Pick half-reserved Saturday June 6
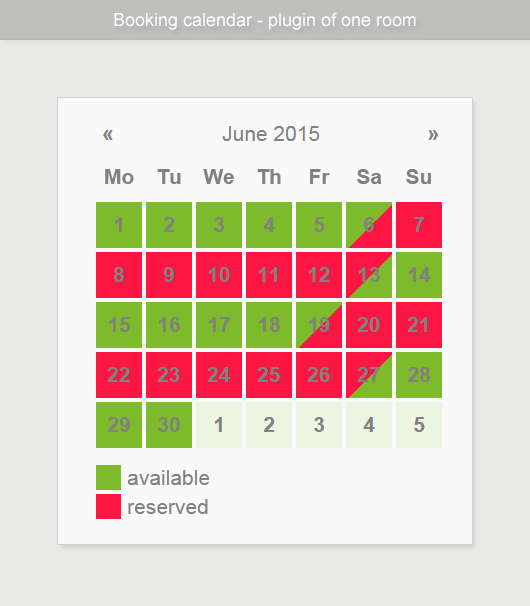 point(369,225)
